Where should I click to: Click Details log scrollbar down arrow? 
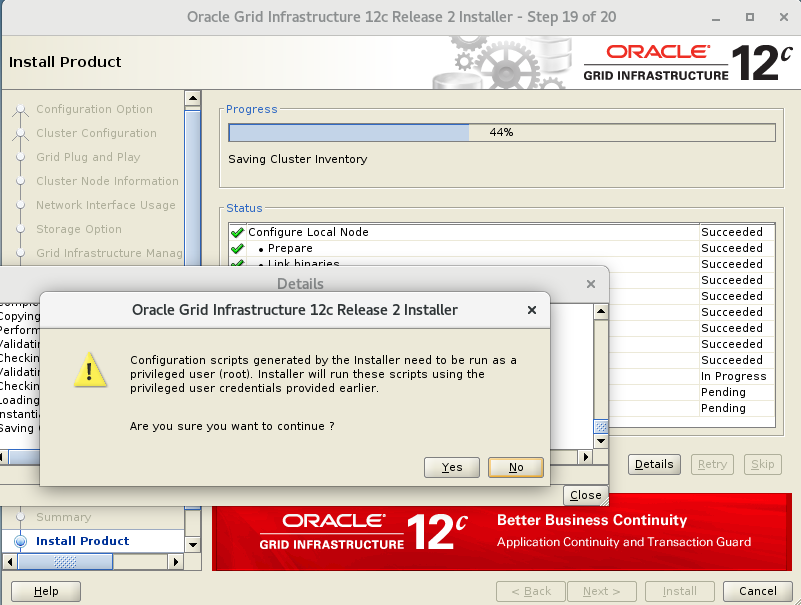[x=601, y=441]
